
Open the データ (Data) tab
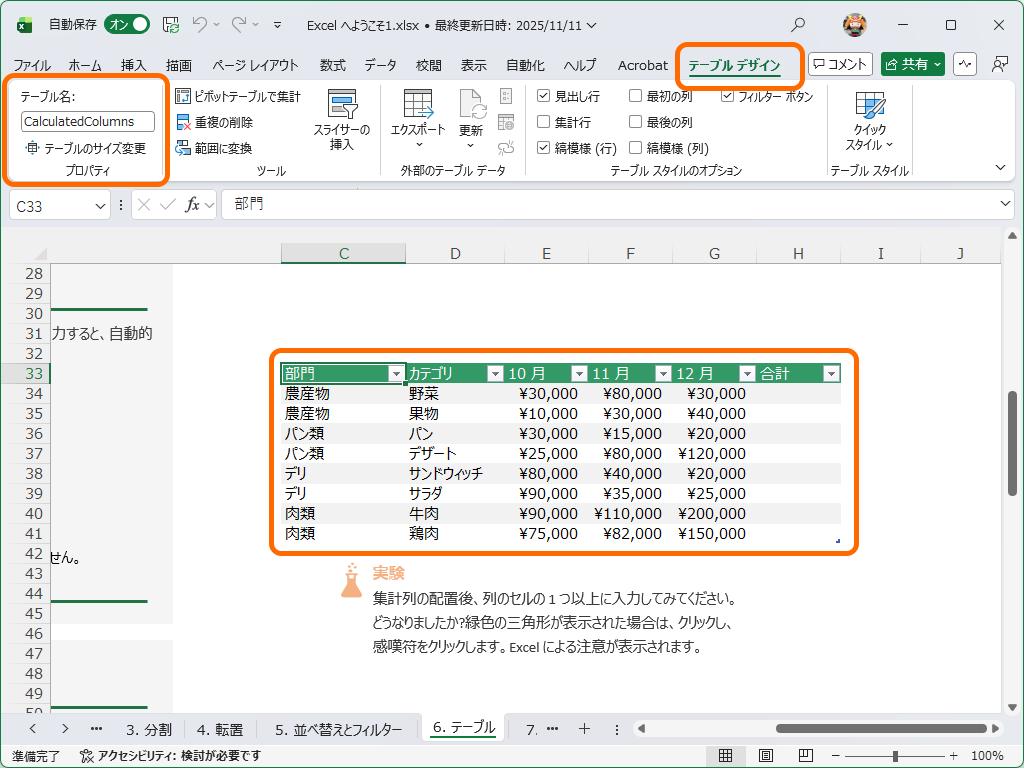coord(381,65)
